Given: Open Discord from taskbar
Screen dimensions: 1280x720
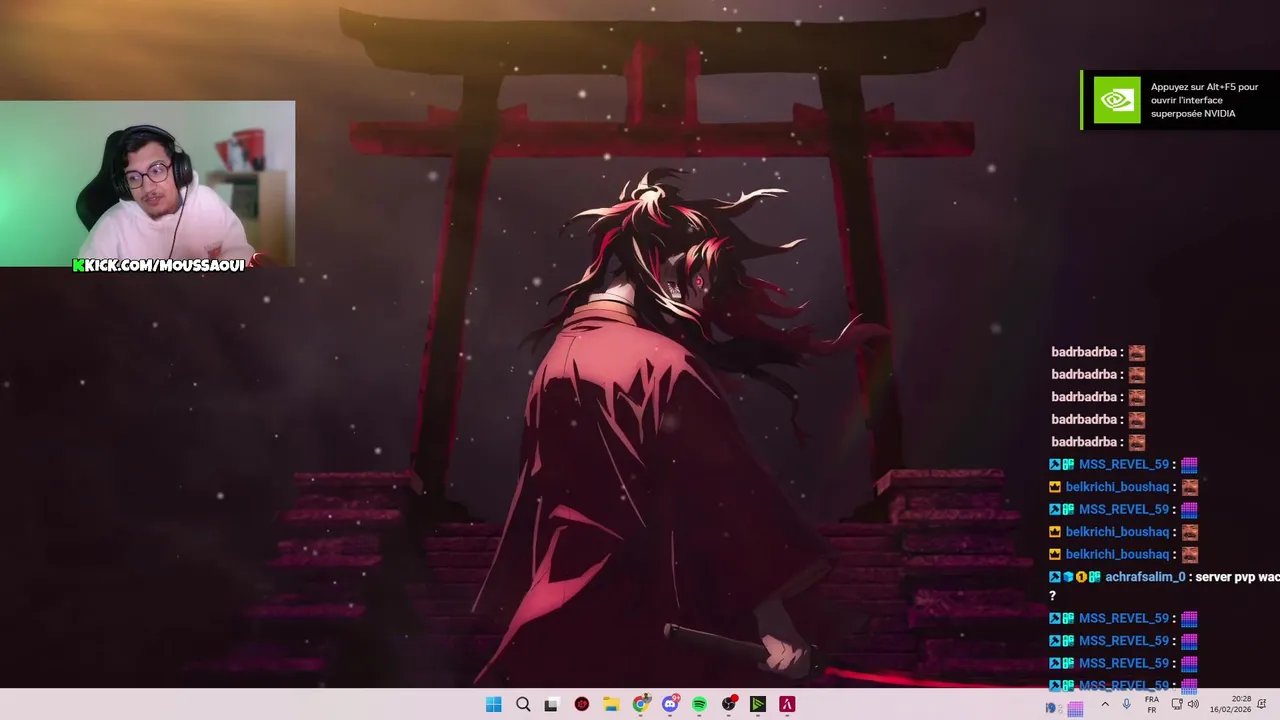Looking at the screenshot, I should coord(670,705).
